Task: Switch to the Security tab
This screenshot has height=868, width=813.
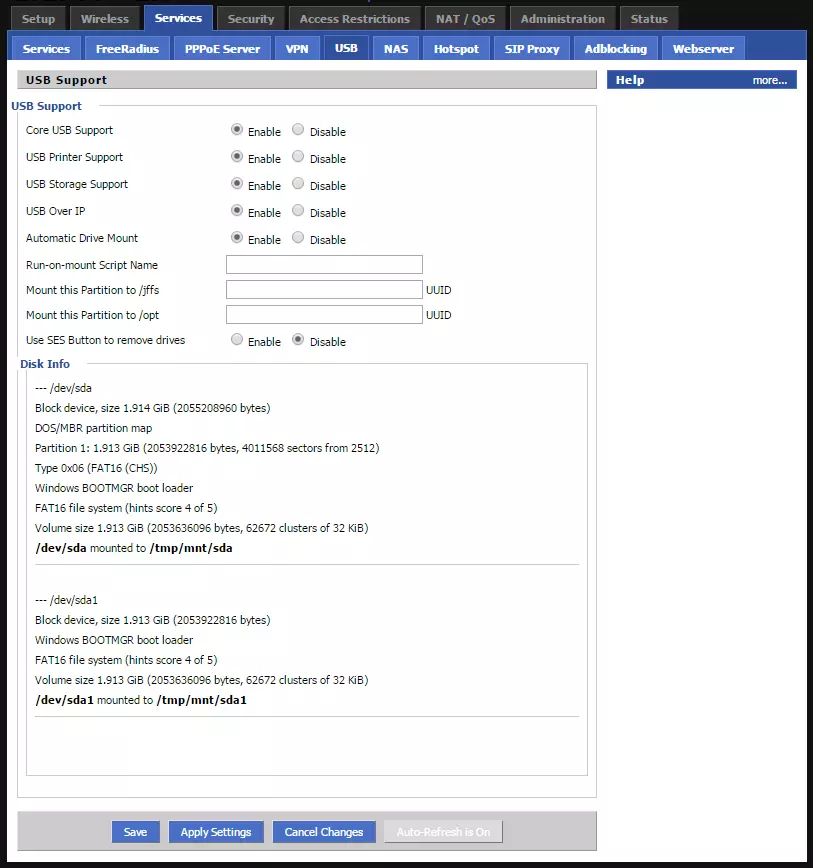Action: (250, 17)
